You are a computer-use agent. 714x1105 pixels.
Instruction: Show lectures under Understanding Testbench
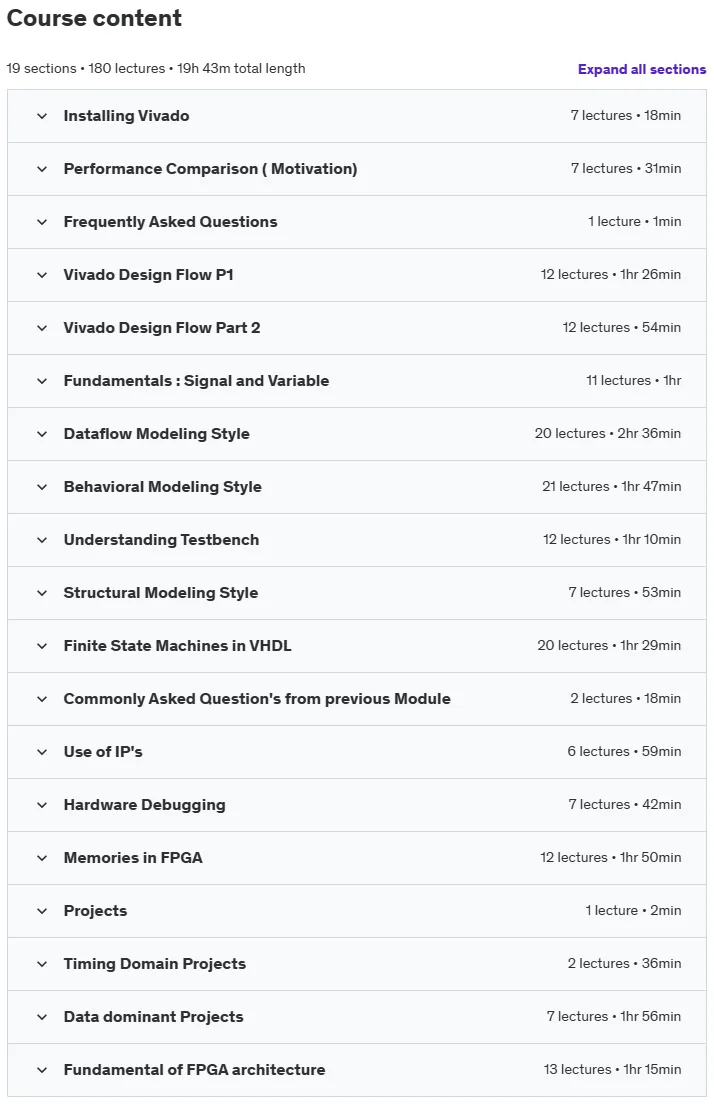(357, 540)
